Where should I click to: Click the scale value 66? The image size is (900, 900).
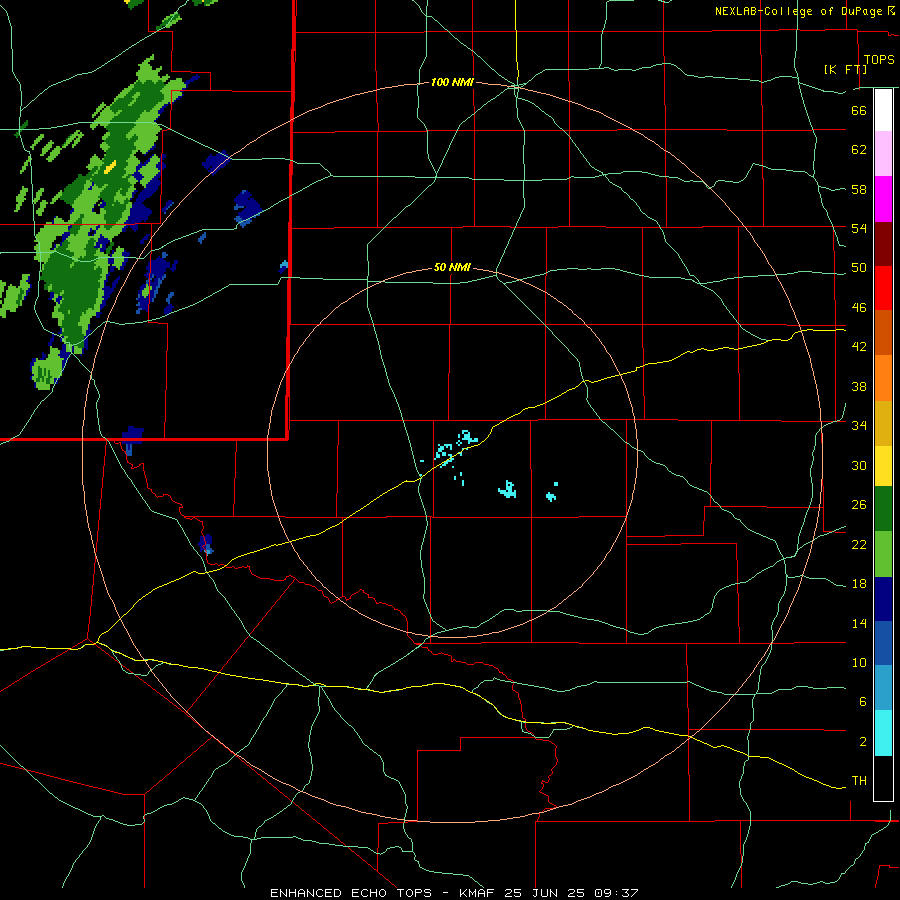(859, 110)
